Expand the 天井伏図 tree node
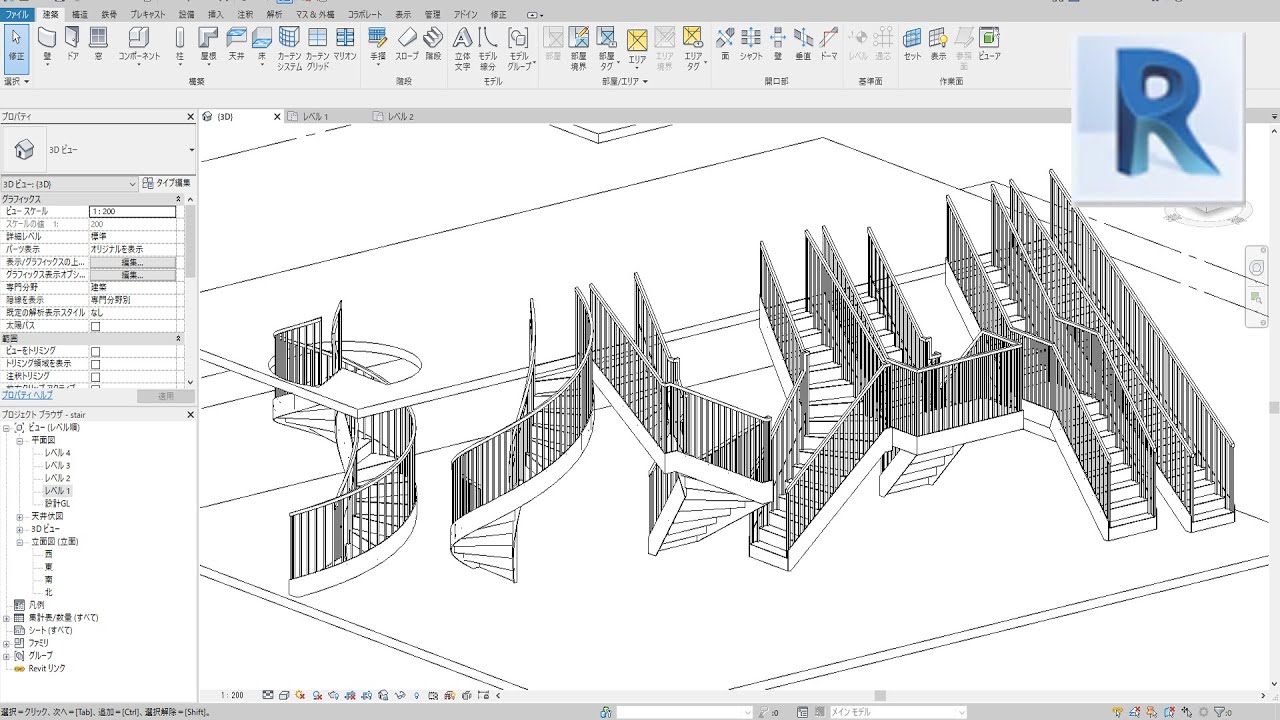Image resolution: width=1280 pixels, height=720 pixels. point(20,516)
